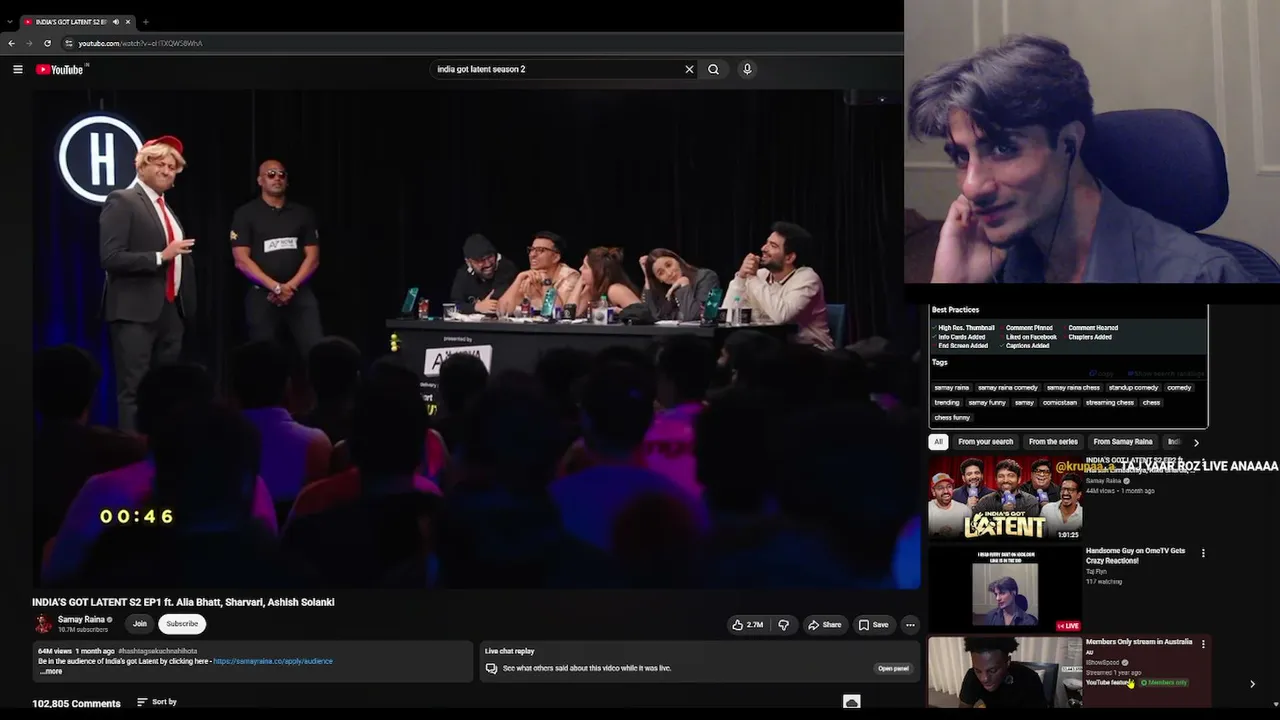Select the From the series chip

point(1053,442)
